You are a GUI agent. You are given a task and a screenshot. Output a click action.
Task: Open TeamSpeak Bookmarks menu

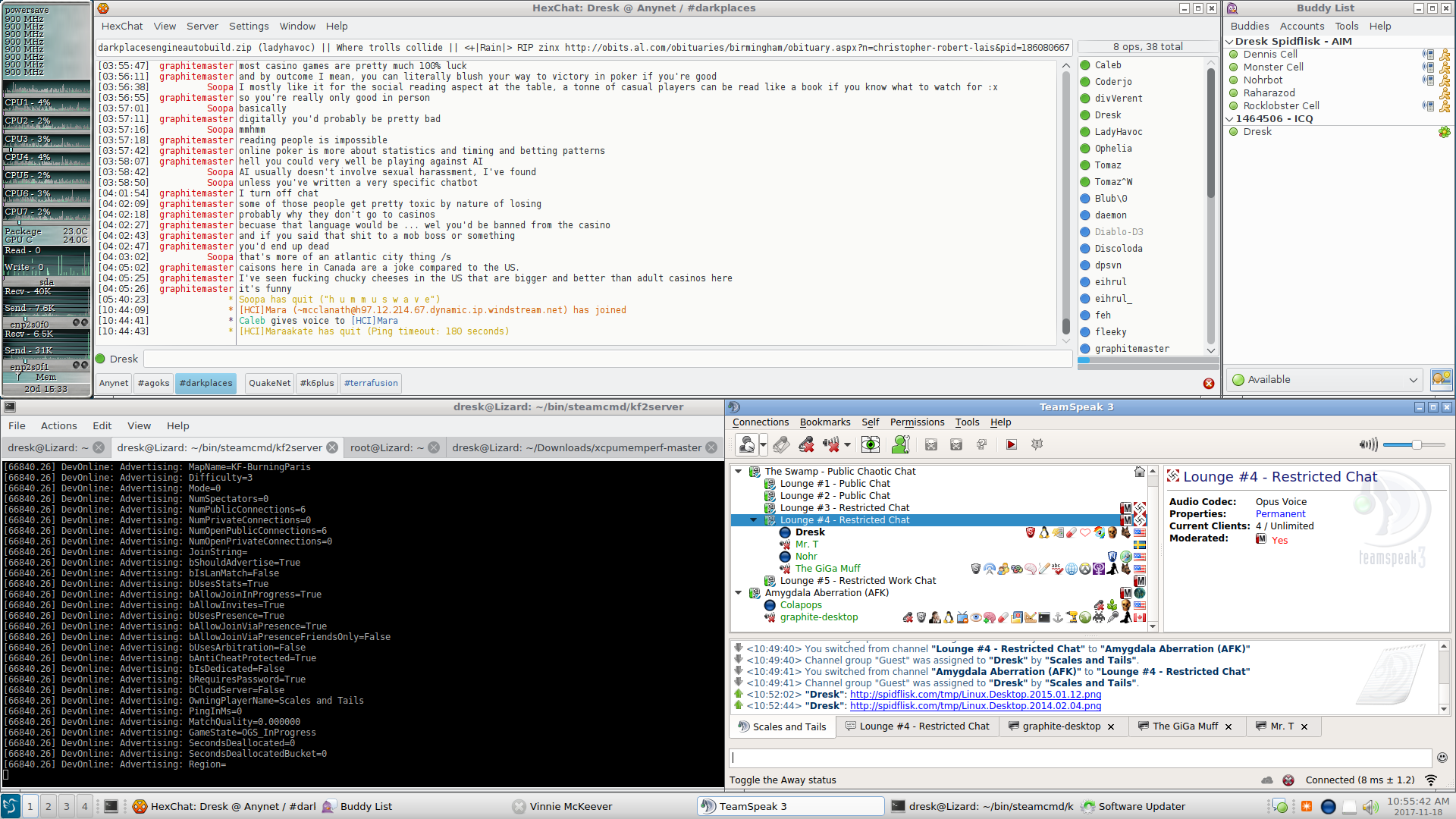(824, 422)
